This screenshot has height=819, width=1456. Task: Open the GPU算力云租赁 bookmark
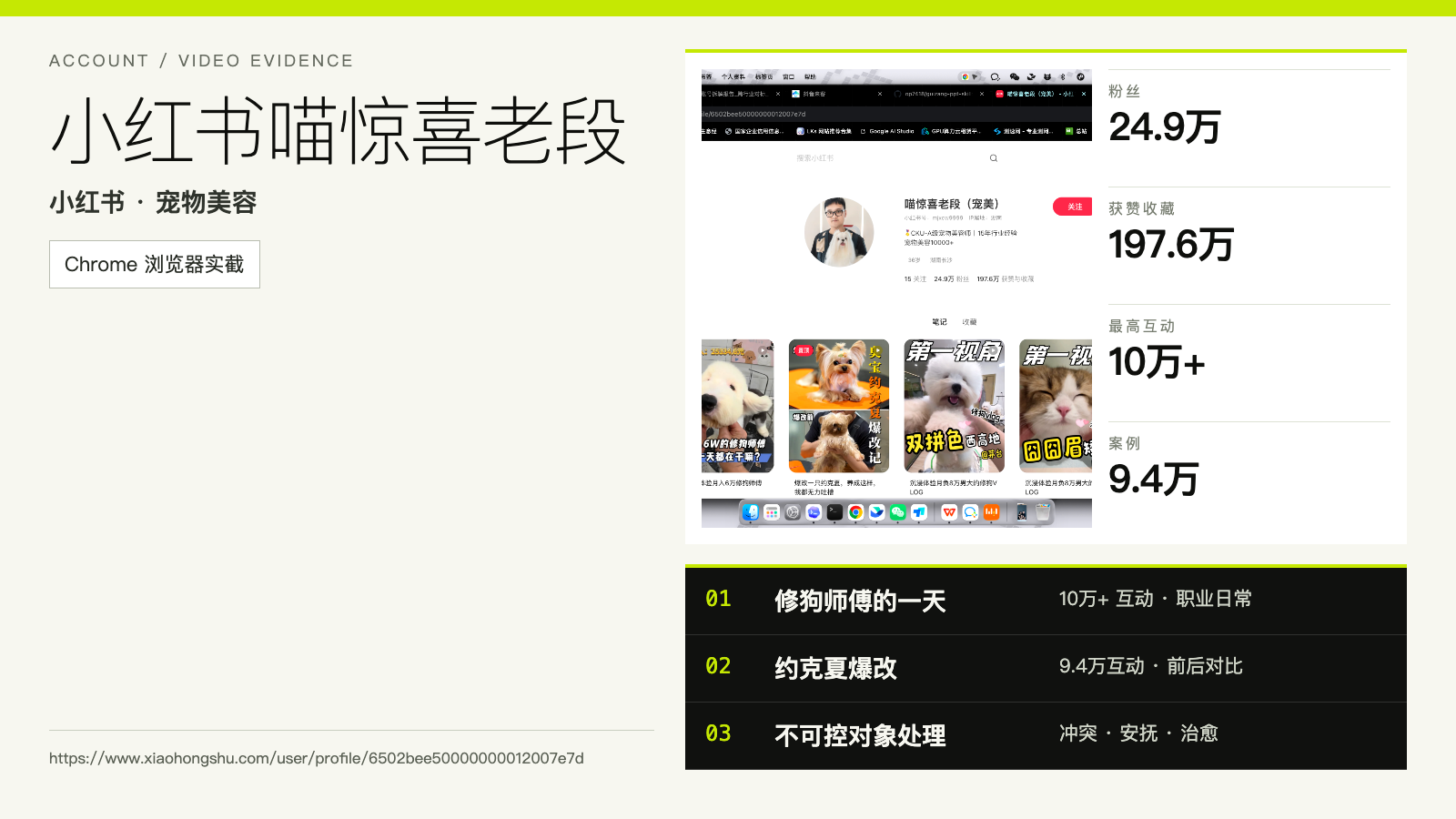(x=951, y=131)
